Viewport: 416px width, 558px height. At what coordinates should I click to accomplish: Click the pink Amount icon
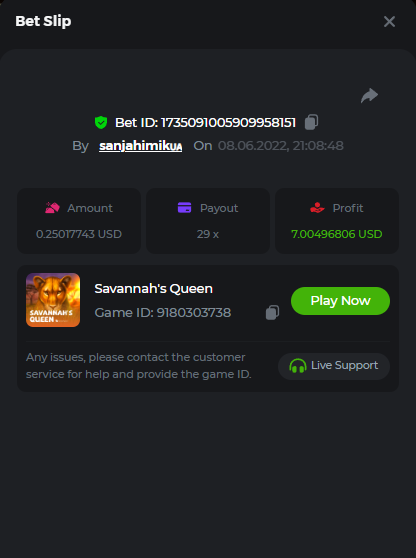point(52,208)
